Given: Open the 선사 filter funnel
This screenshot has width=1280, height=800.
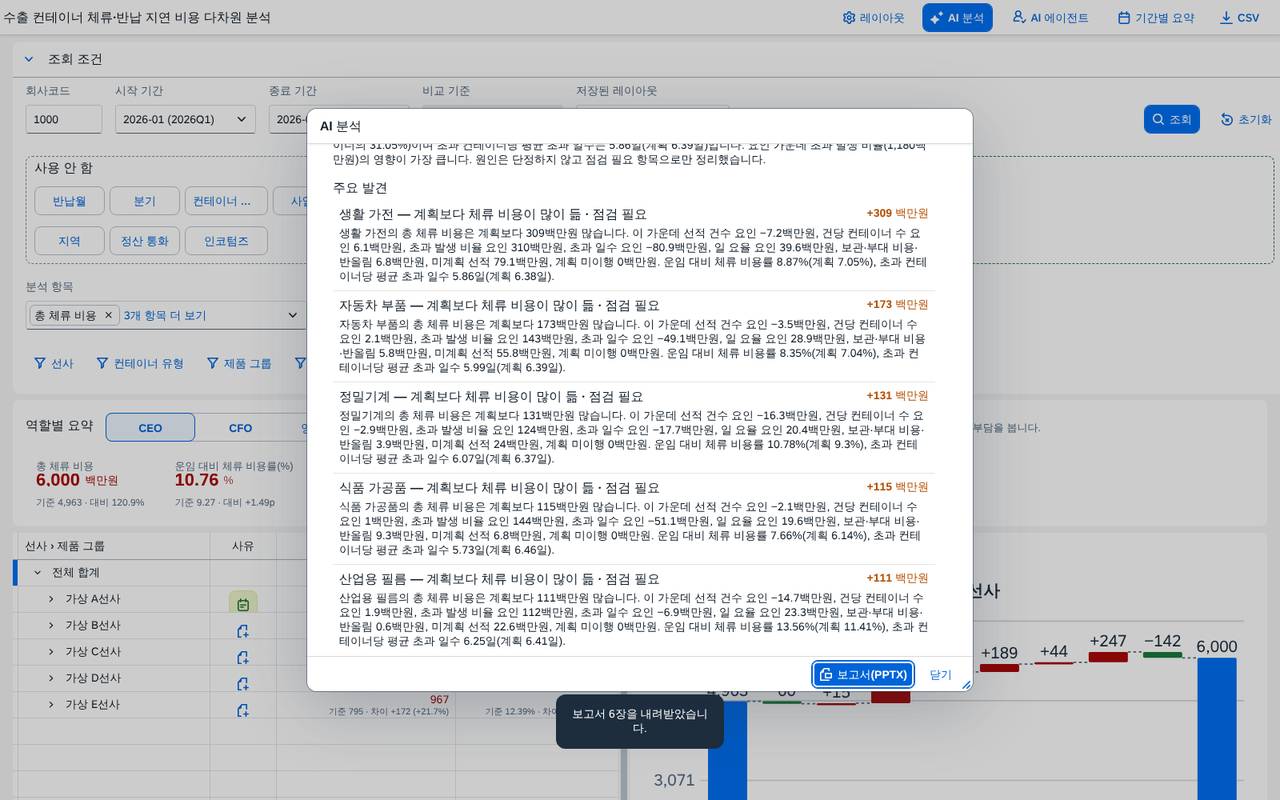Looking at the screenshot, I should [54, 363].
